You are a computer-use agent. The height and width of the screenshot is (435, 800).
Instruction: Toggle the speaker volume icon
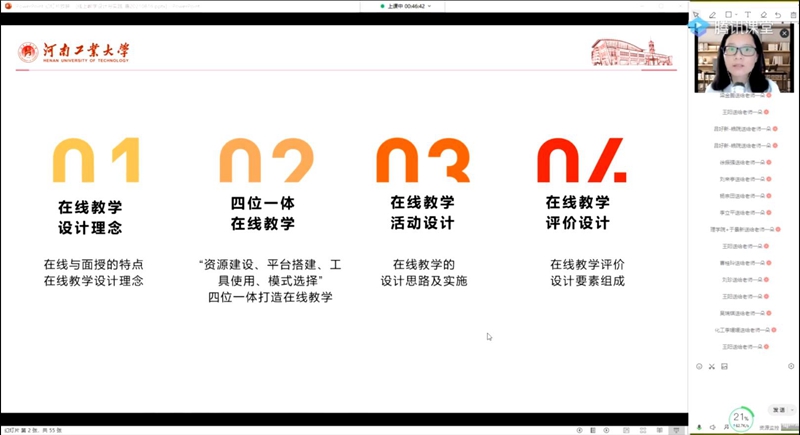pyautogui.click(x=712, y=427)
